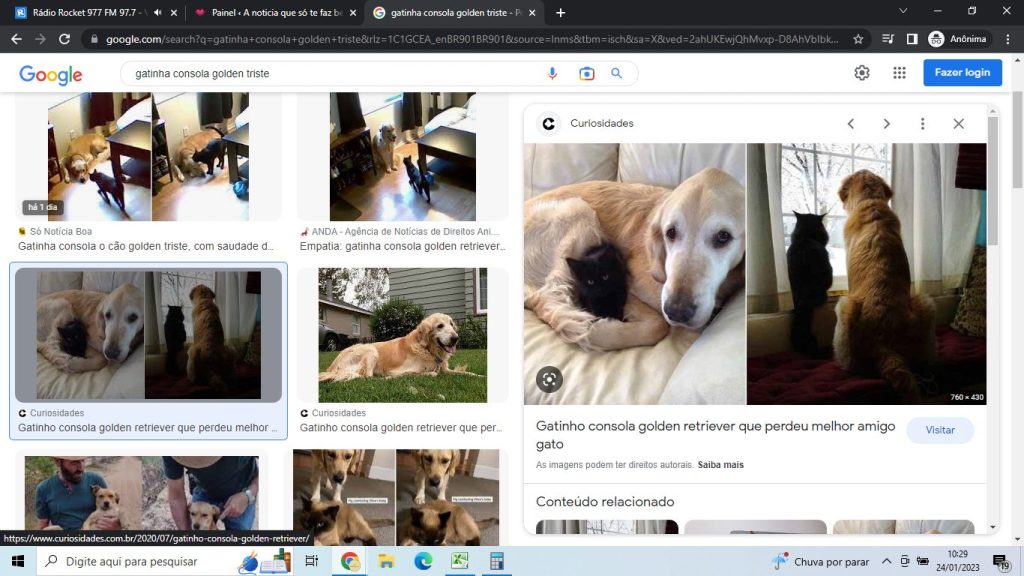The height and width of the screenshot is (576, 1024).
Task: Open preview panel more options menu
Action: [922, 124]
